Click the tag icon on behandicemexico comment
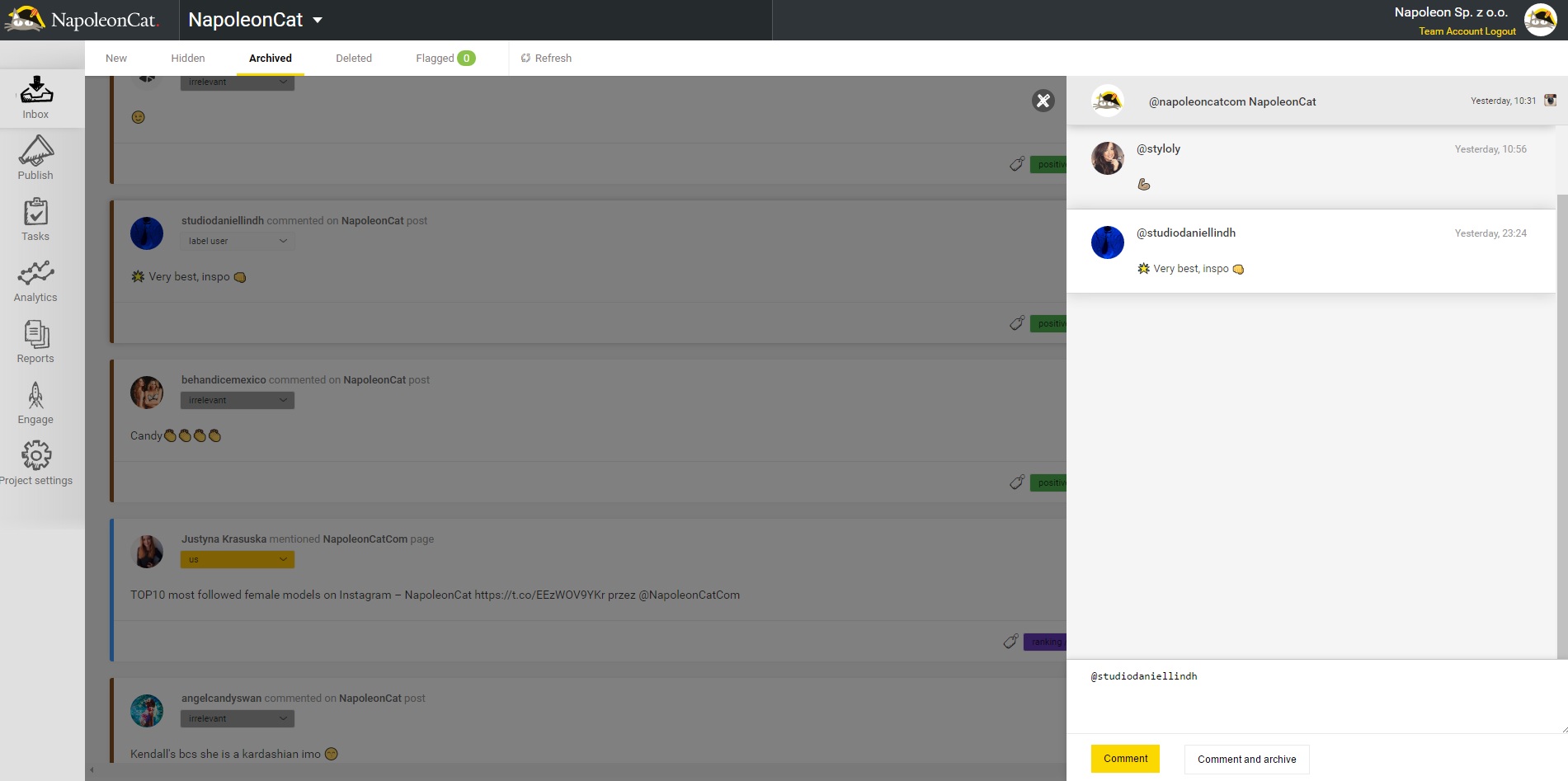The width and height of the screenshot is (1568, 781). pos(1017,482)
